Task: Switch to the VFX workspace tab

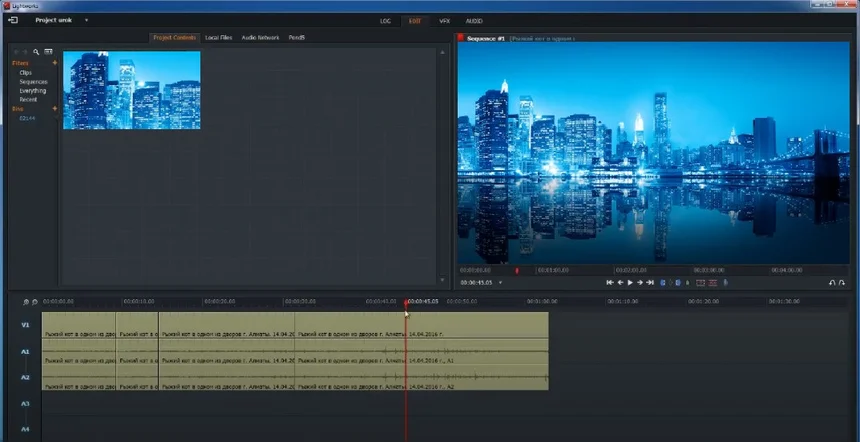Action: point(445,21)
